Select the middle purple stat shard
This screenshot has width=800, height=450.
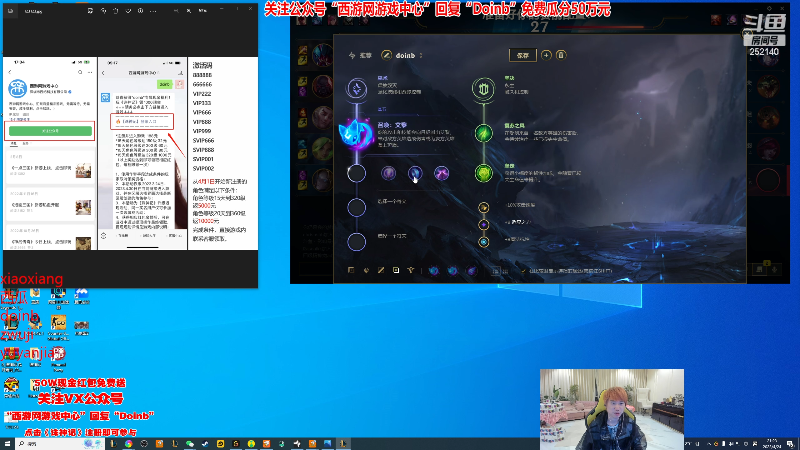pyautogui.click(x=484, y=224)
